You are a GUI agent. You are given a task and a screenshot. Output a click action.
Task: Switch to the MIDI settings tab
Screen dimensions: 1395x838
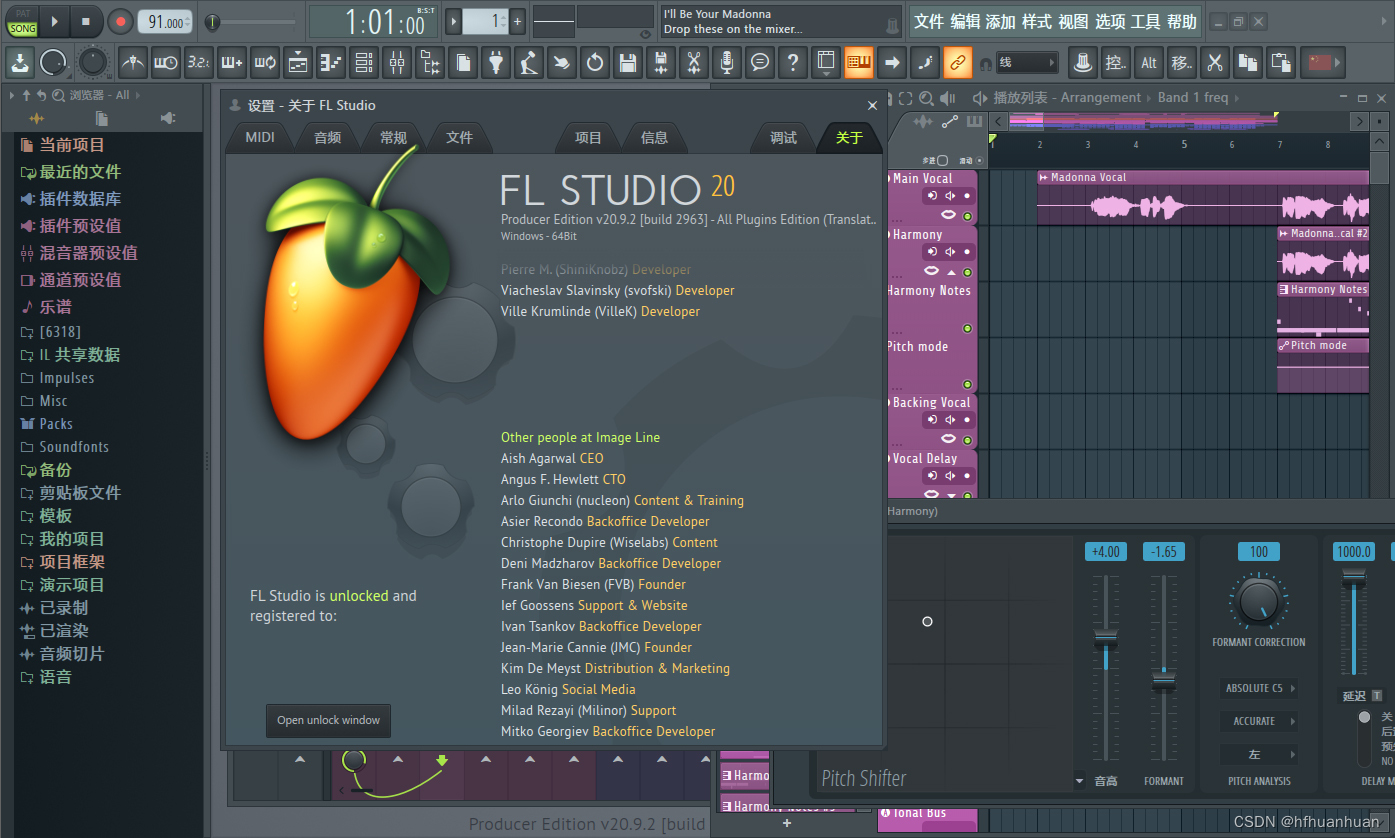click(x=260, y=138)
